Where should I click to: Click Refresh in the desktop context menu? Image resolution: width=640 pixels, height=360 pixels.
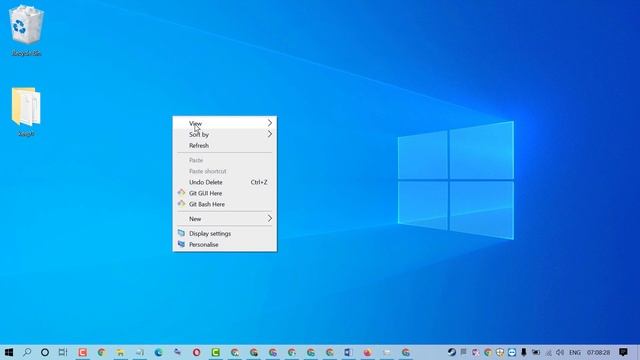coord(224,145)
